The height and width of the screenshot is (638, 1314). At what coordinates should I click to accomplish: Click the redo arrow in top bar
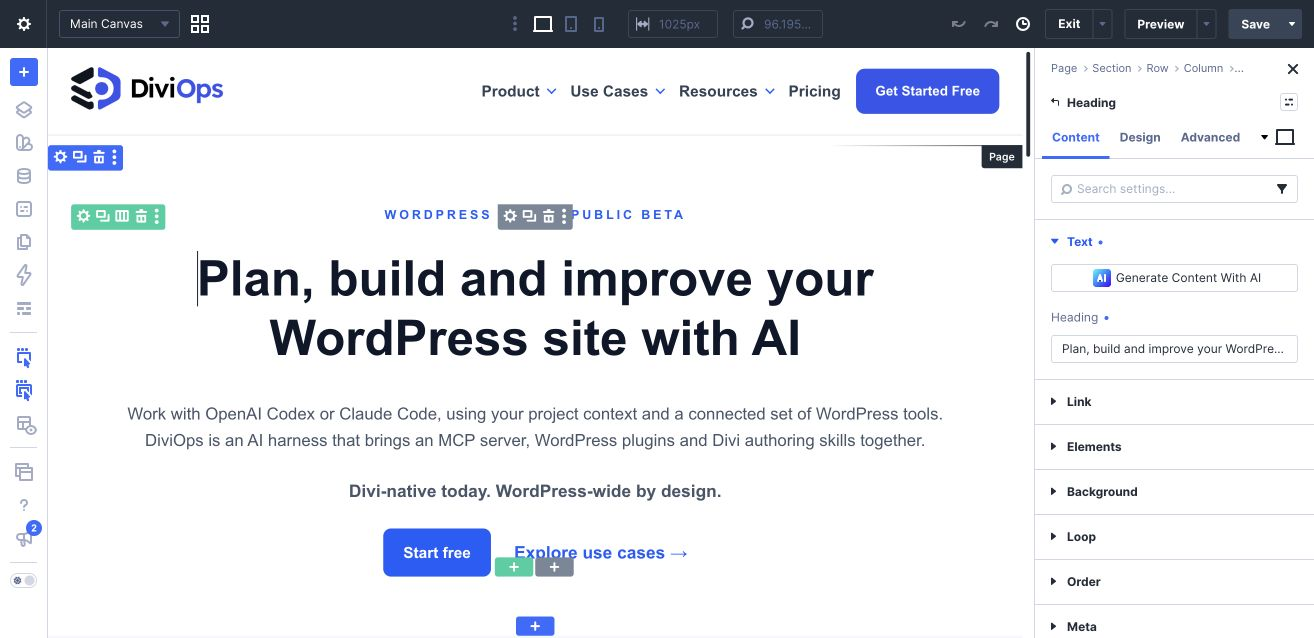tap(991, 24)
